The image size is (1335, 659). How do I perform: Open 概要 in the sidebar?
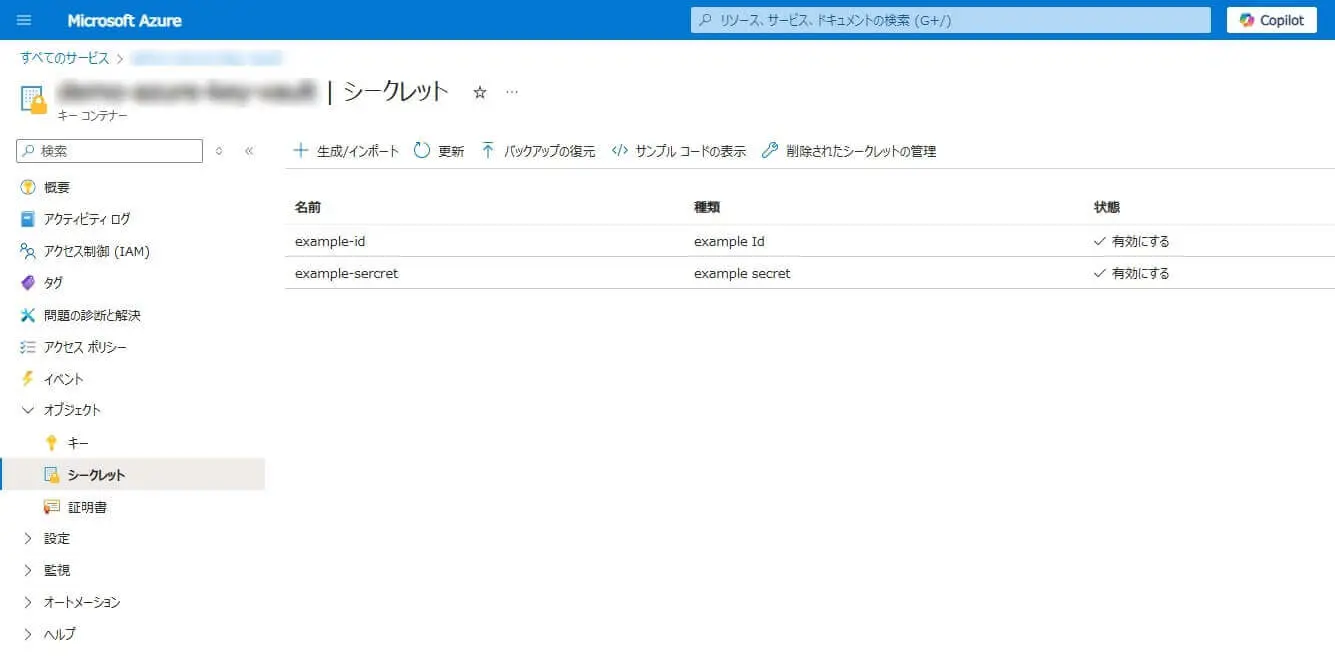point(57,187)
